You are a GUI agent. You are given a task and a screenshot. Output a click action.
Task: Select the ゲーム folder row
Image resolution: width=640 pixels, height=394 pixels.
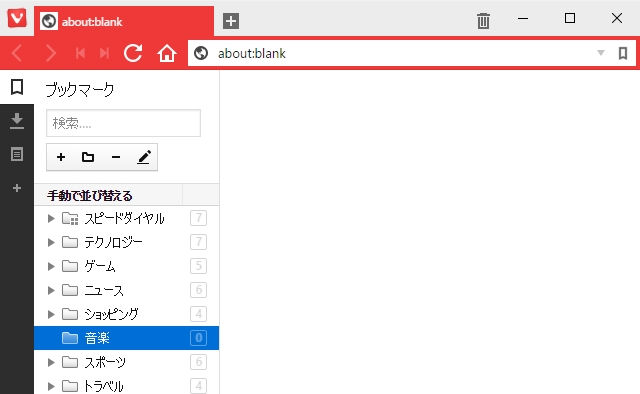pos(127,266)
